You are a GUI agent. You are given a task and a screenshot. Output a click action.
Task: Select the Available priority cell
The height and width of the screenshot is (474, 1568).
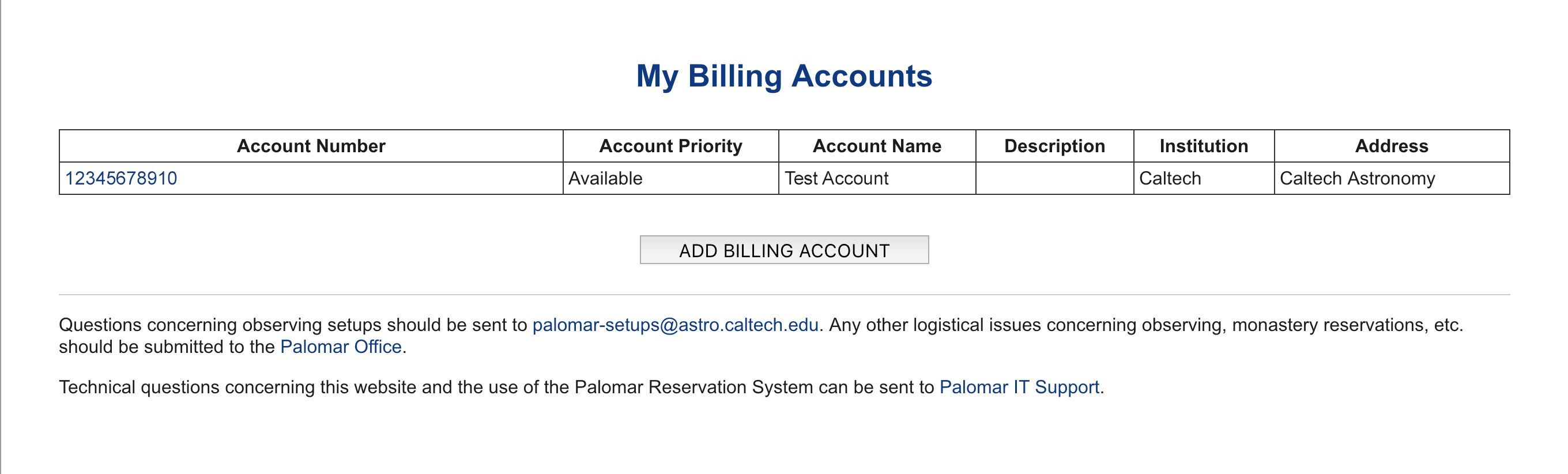[x=671, y=179]
